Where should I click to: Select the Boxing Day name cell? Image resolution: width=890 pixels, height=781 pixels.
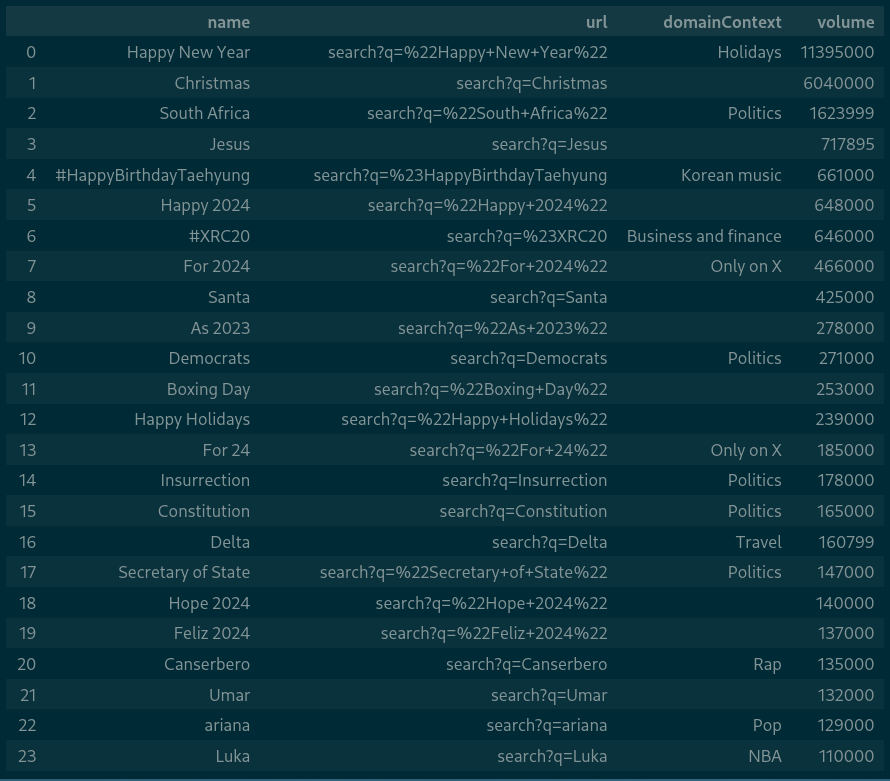coord(208,389)
